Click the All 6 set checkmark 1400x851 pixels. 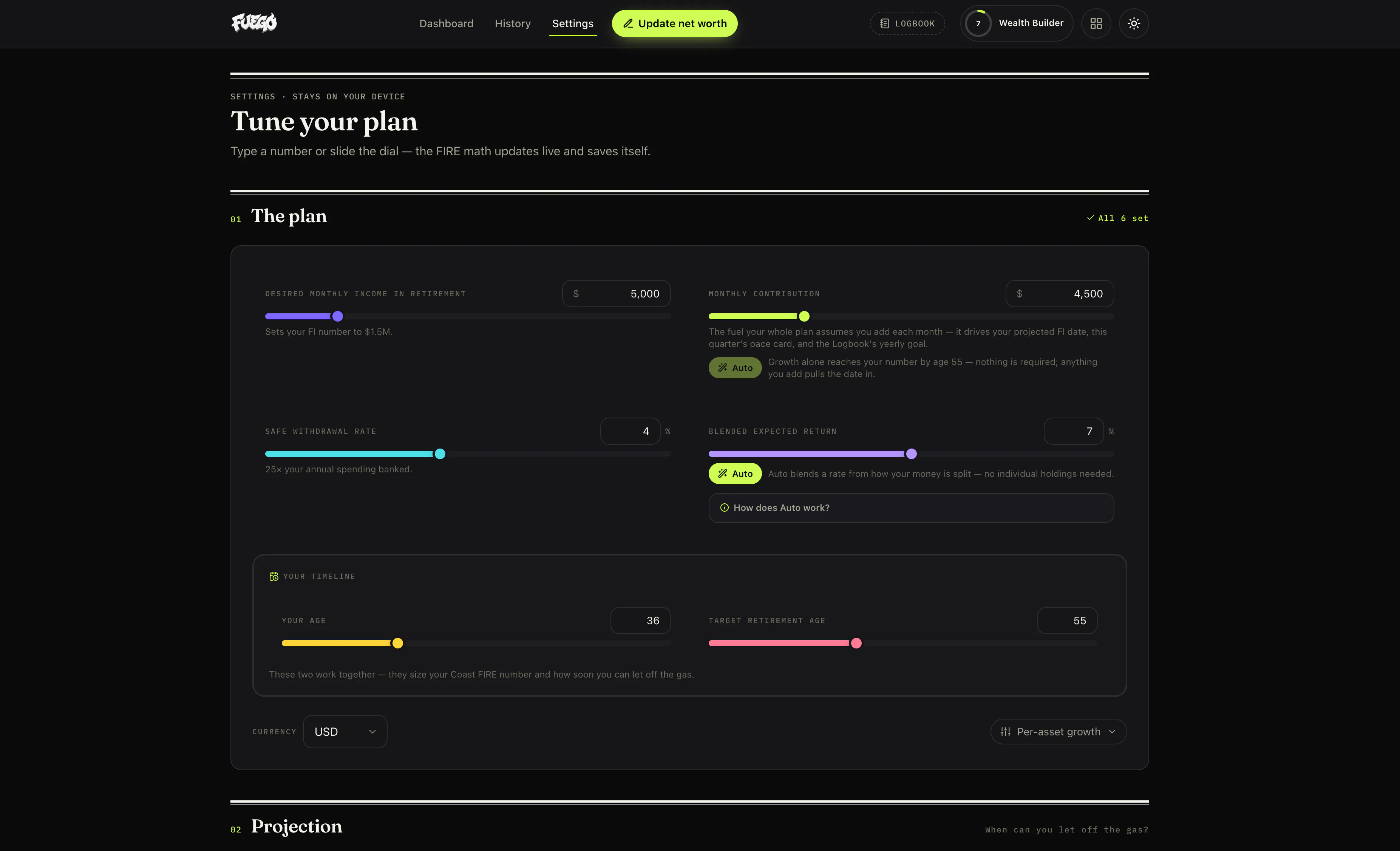1090,218
